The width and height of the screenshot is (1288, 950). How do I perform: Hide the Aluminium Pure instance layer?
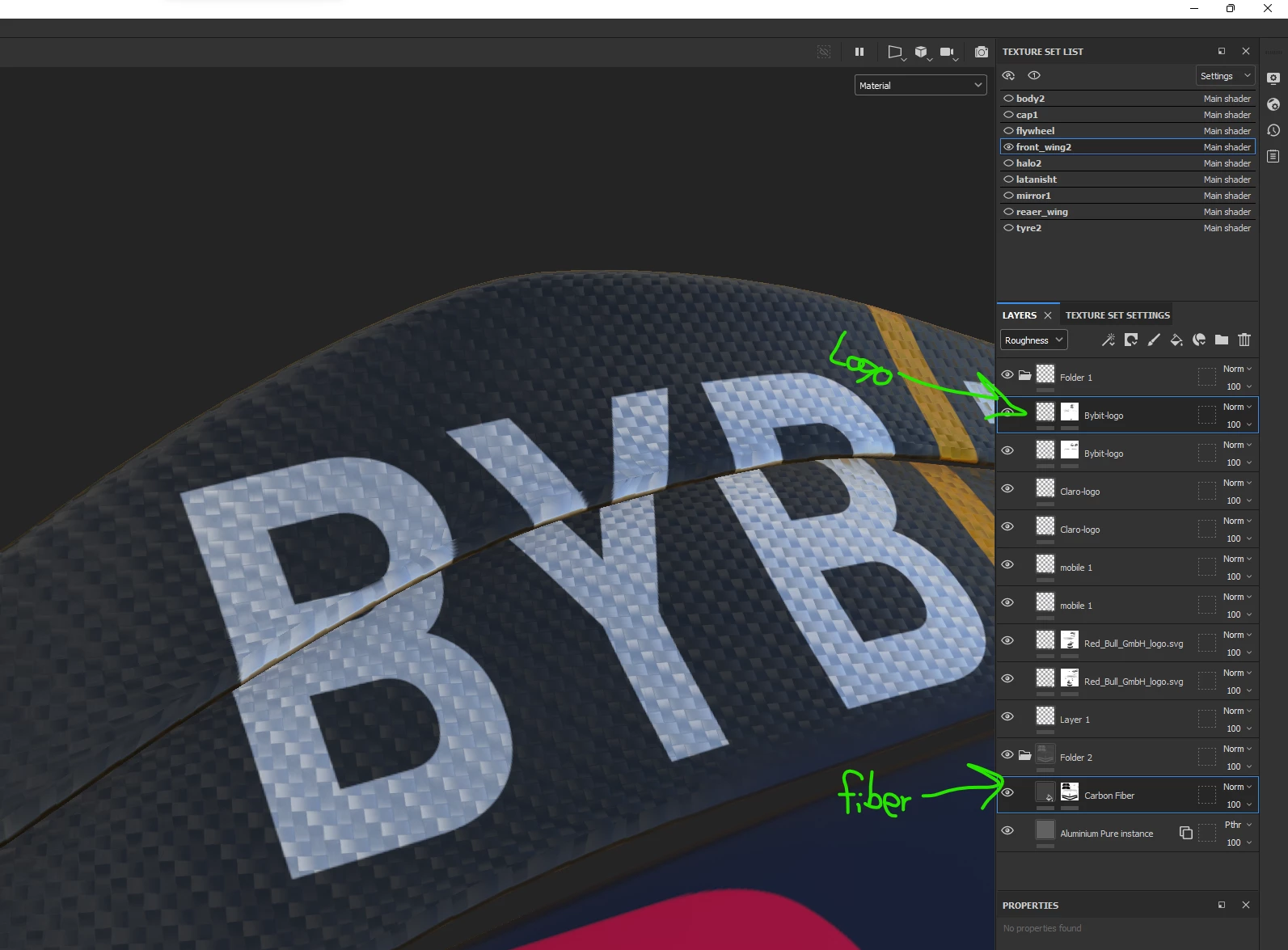1007,830
